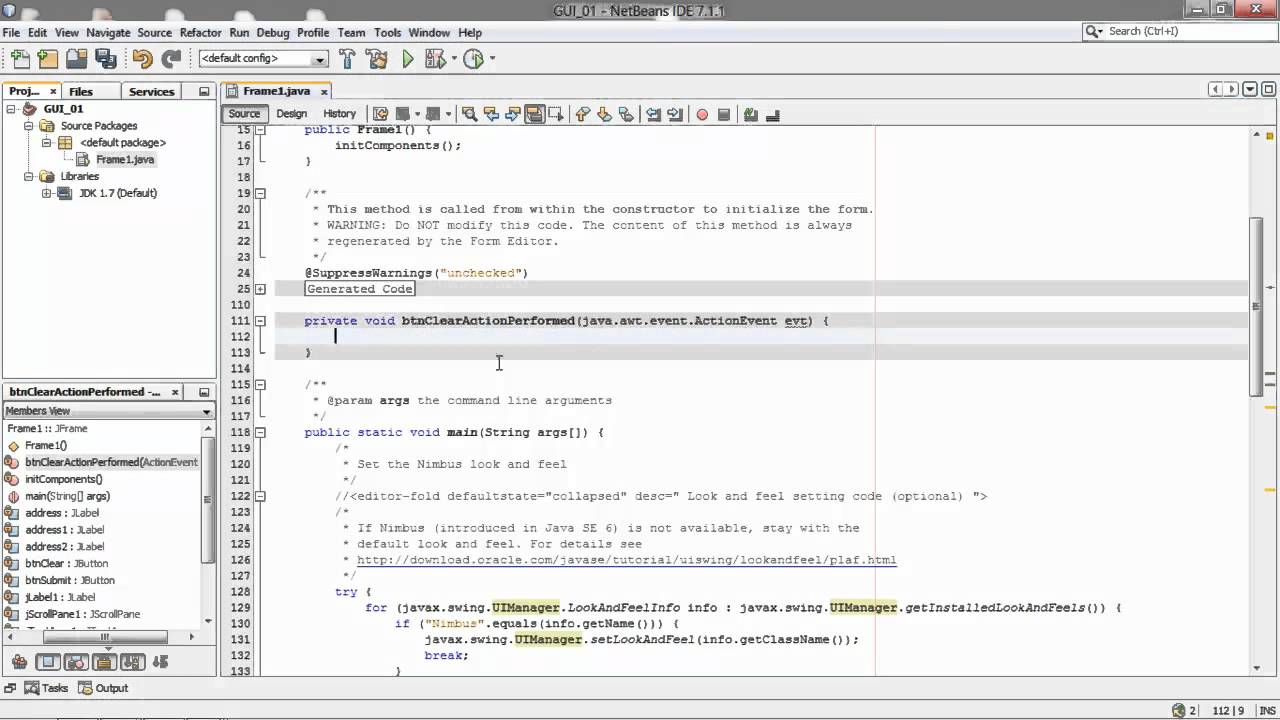Click the New Project toolbar icon
This screenshot has width=1280, height=720.
pyautogui.click(x=48, y=59)
